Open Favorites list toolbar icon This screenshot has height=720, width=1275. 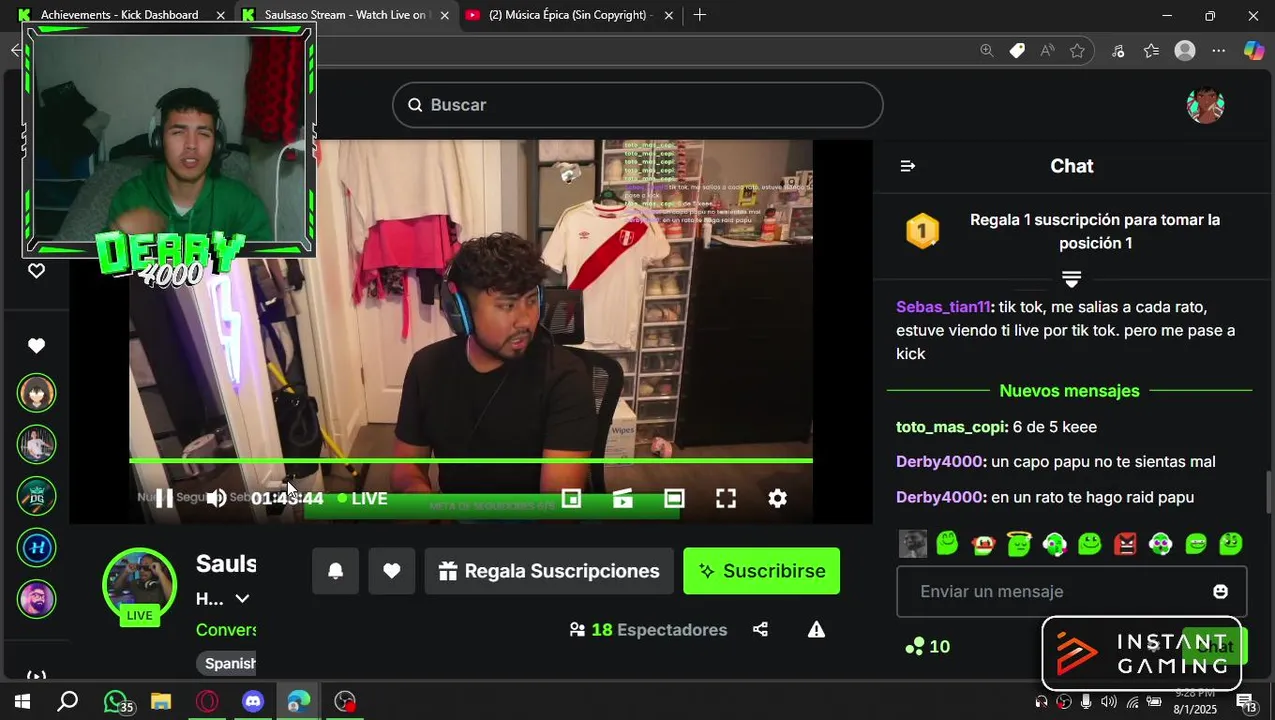click(1152, 51)
